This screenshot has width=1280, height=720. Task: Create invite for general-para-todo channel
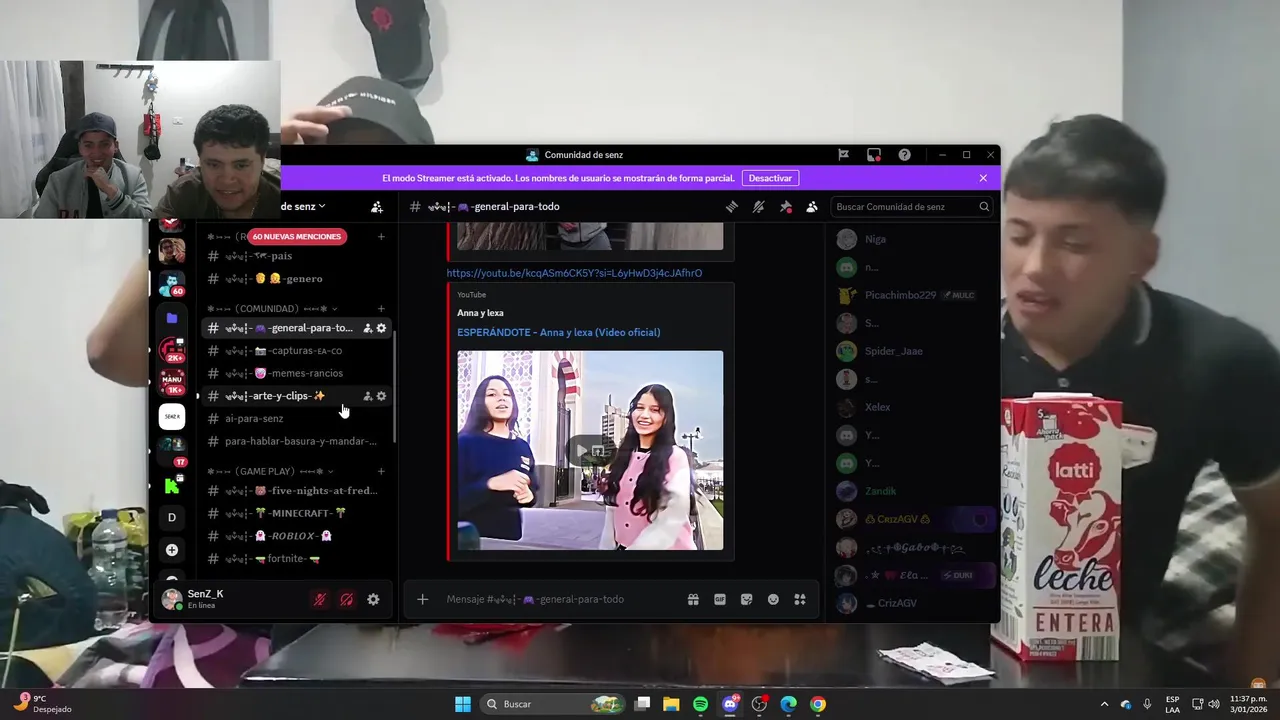tap(367, 328)
